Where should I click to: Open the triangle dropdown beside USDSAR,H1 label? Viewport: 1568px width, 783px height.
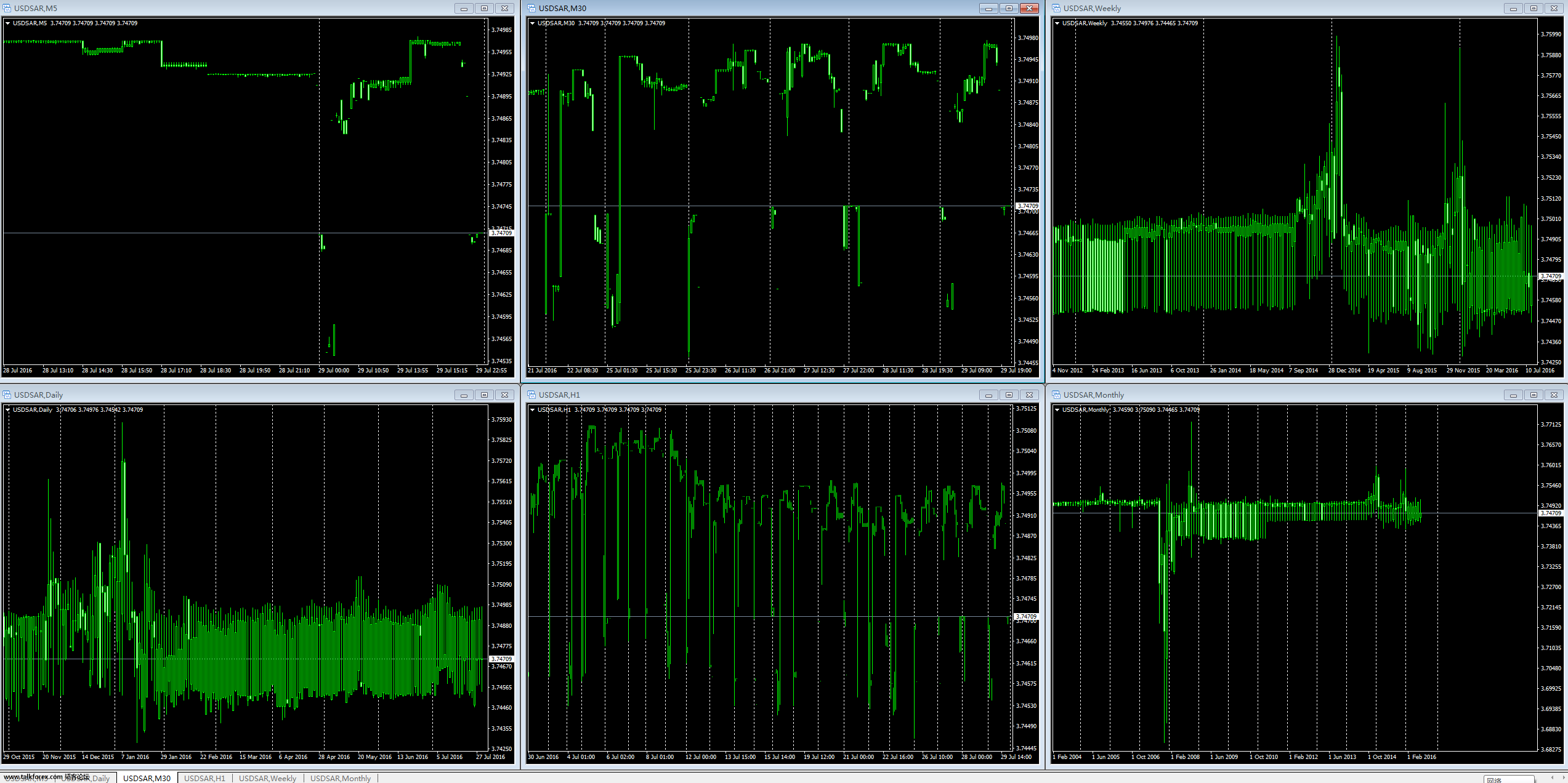tap(532, 410)
